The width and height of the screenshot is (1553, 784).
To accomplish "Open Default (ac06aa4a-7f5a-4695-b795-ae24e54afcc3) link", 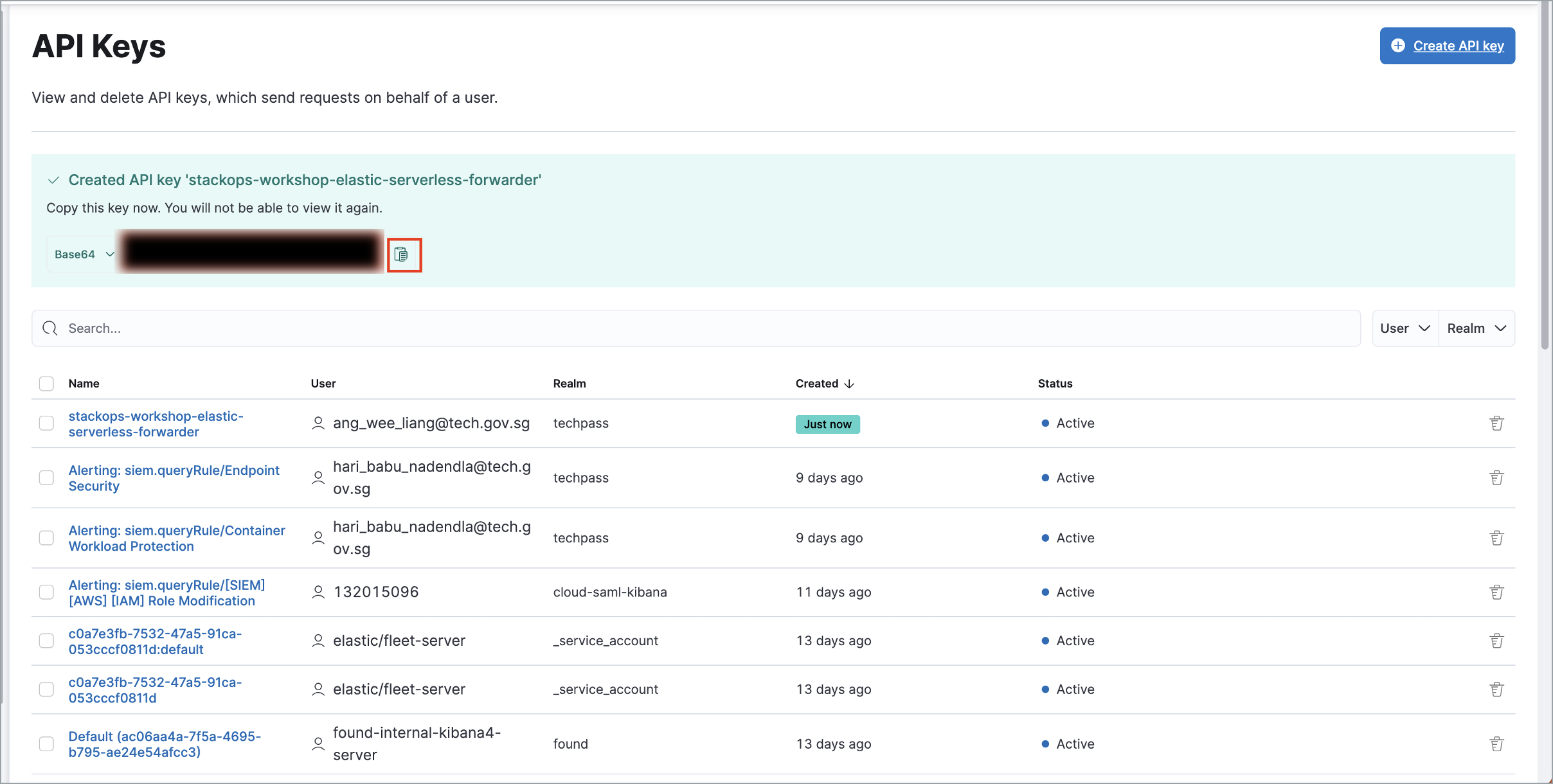I will pos(165,744).
